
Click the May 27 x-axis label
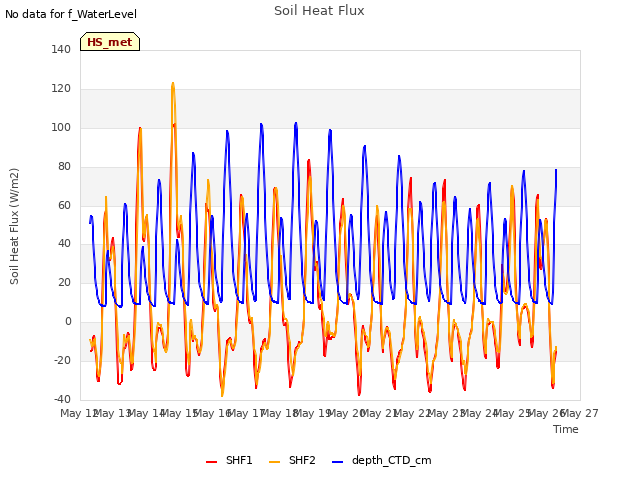[x=580, y=413]
